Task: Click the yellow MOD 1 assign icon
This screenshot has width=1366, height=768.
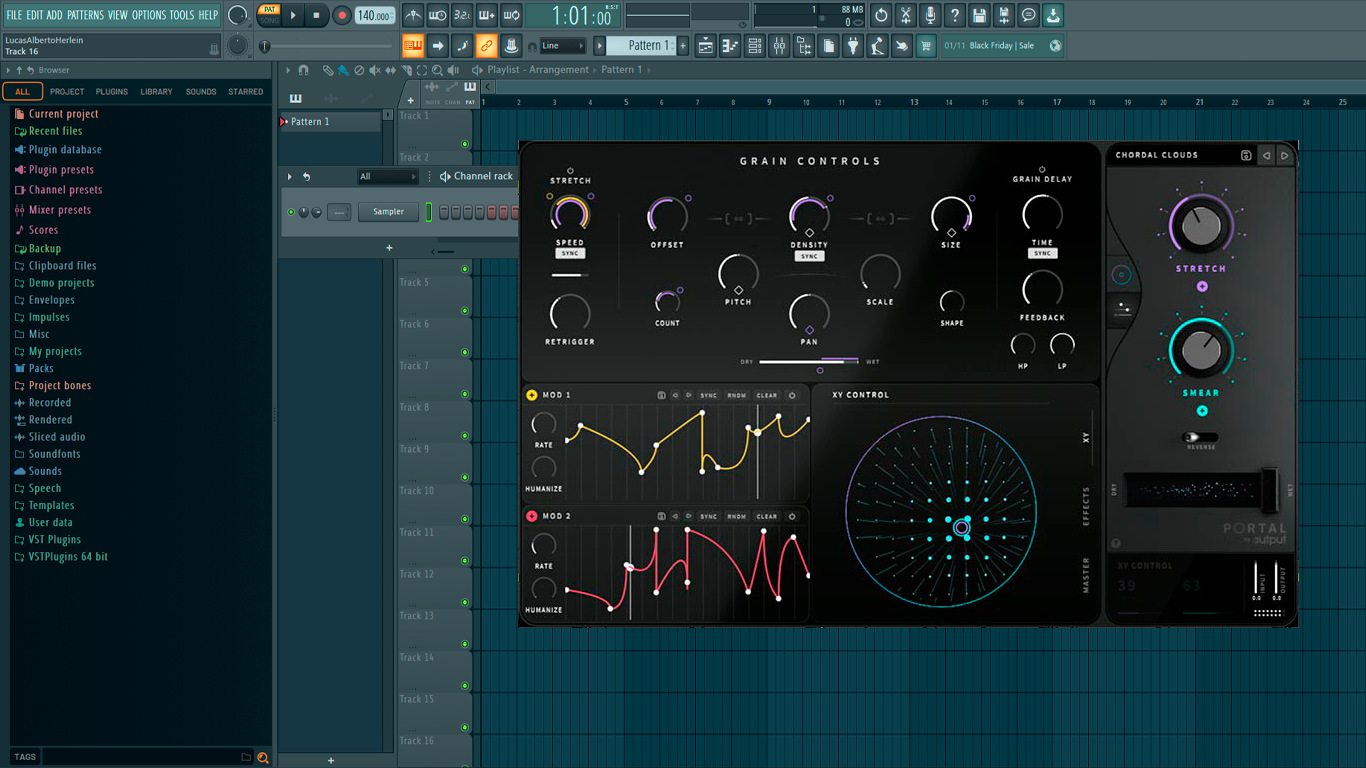Action: click(x=532, y=395)
